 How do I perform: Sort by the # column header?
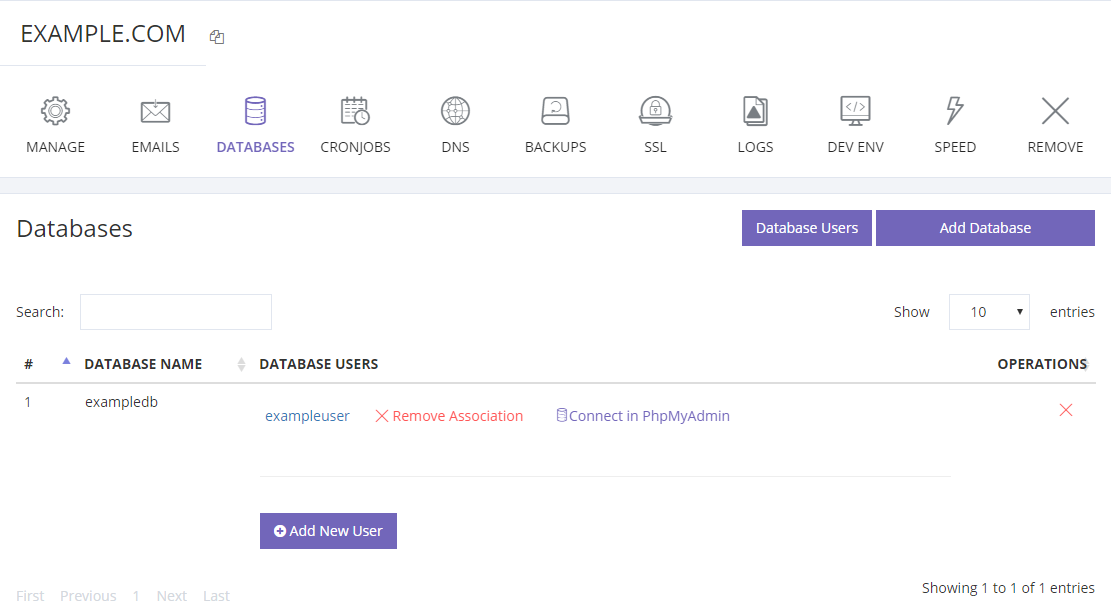(x=29, y=364)
